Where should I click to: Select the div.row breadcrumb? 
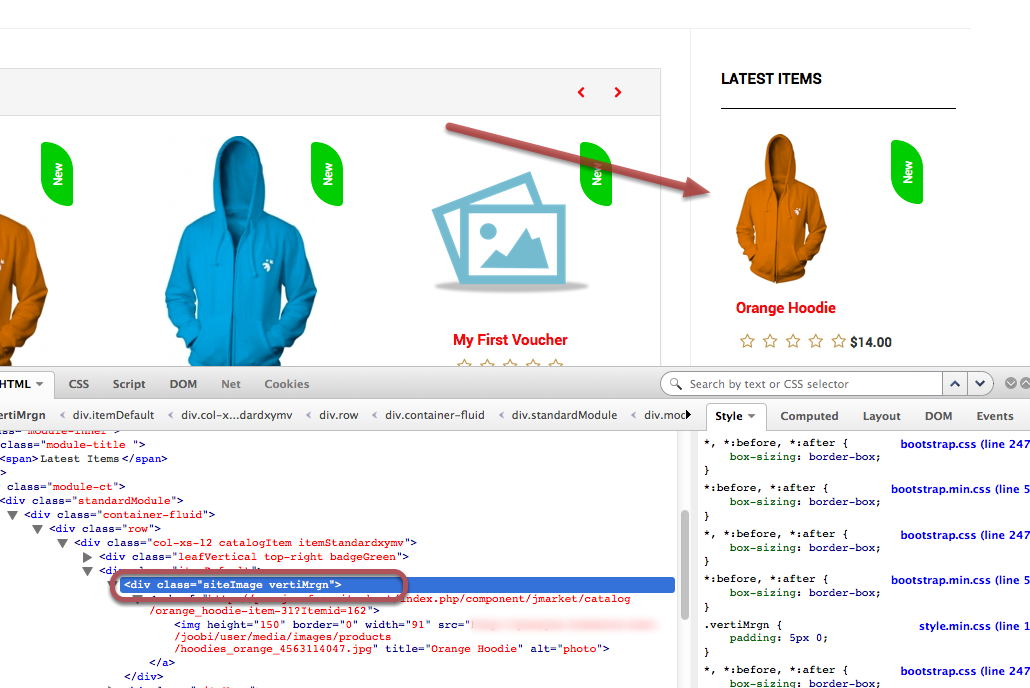(x=339, y=415)
